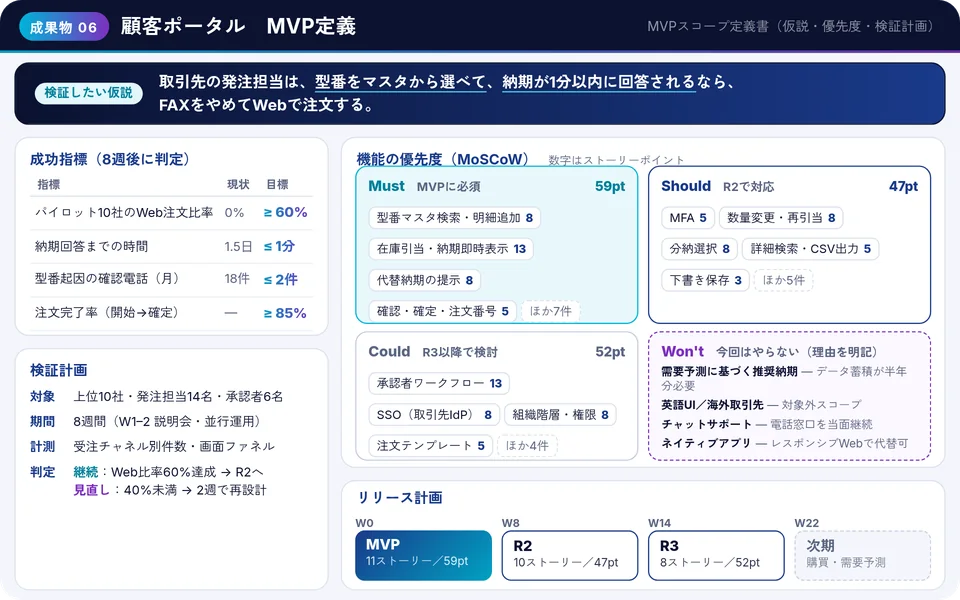The width and height of the screenshot is (960, 600).
Task: Select the MFA chip
Action: tap(688, 218)
